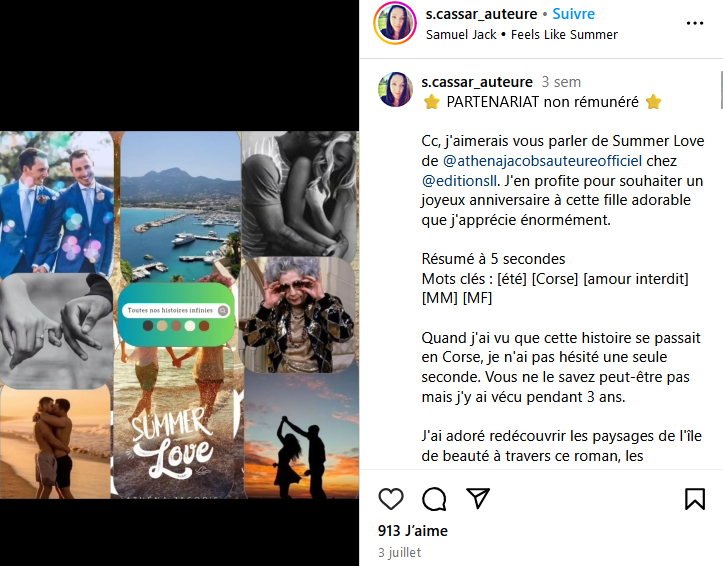Follow account via Suivre link
Screen dimensions: 723x566
tap(574, 14)
